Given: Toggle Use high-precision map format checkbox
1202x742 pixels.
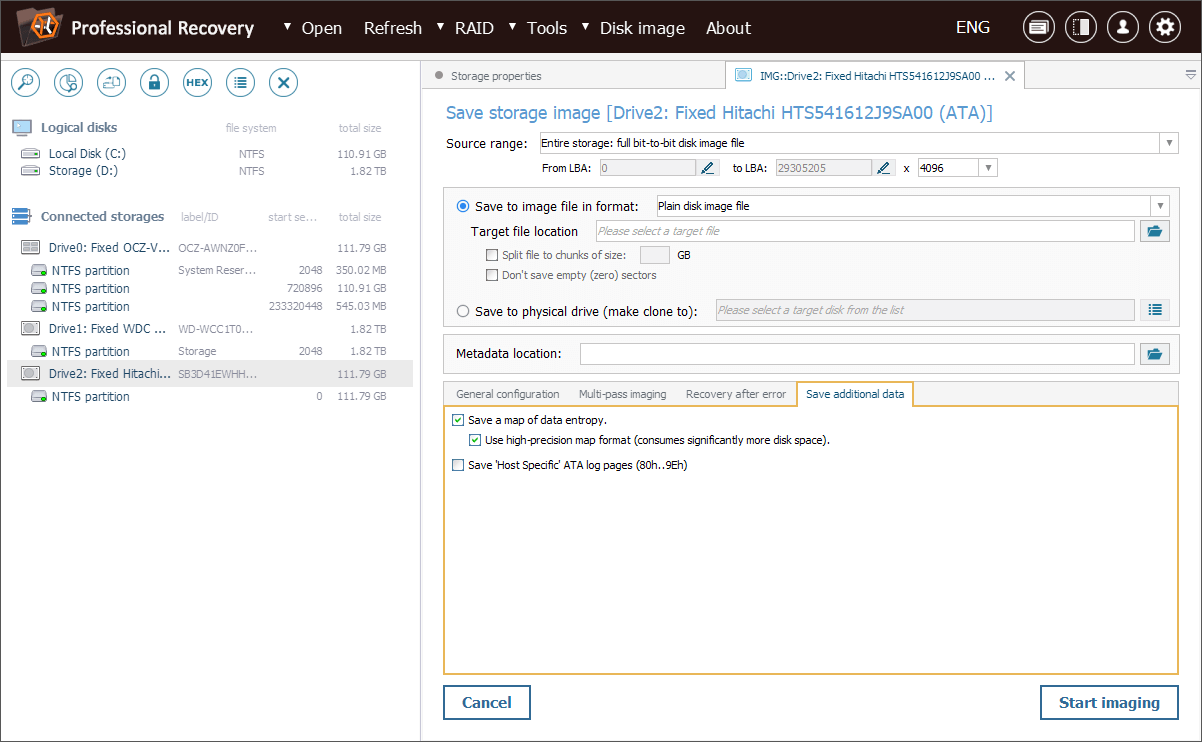Looking at the screenshot, I should tap(475, 440).
